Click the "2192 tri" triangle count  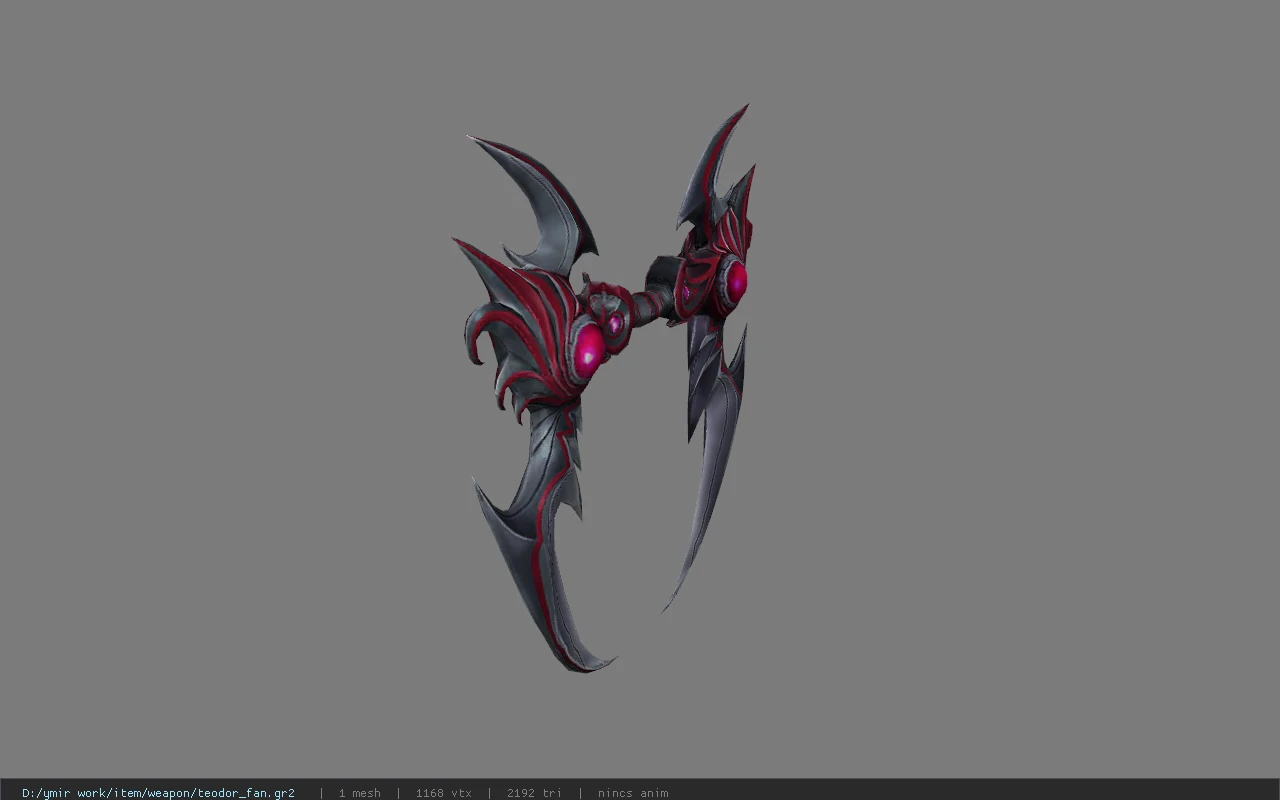tap(534, 793)
